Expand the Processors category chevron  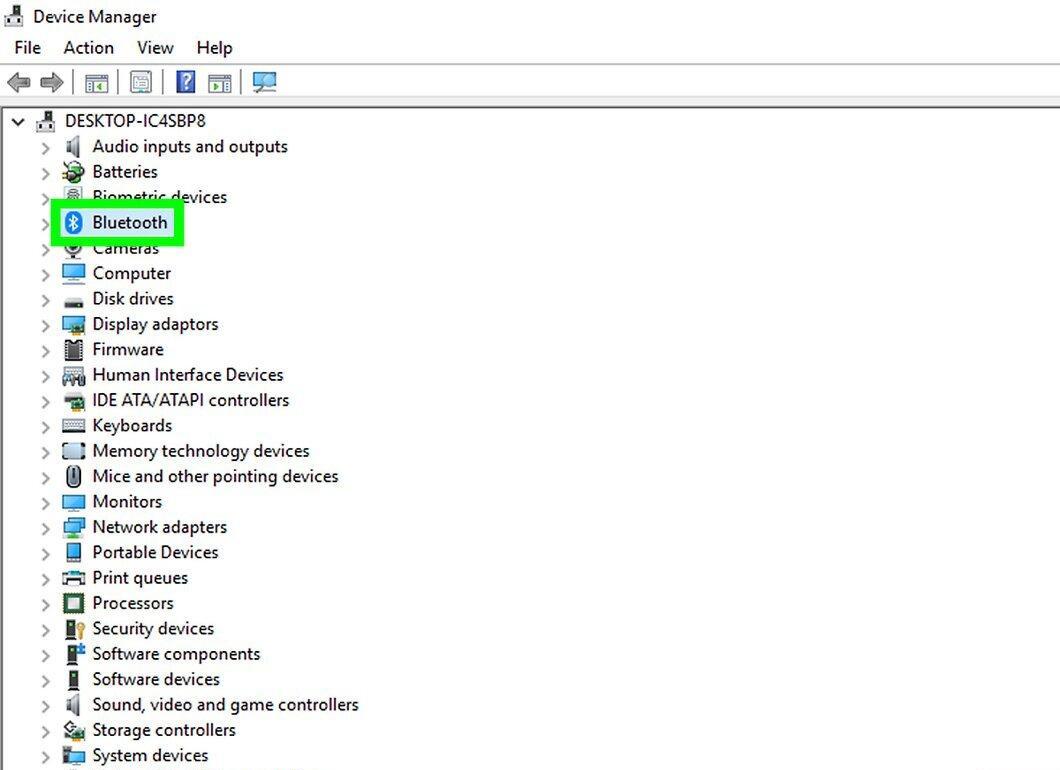coord(45,604)
